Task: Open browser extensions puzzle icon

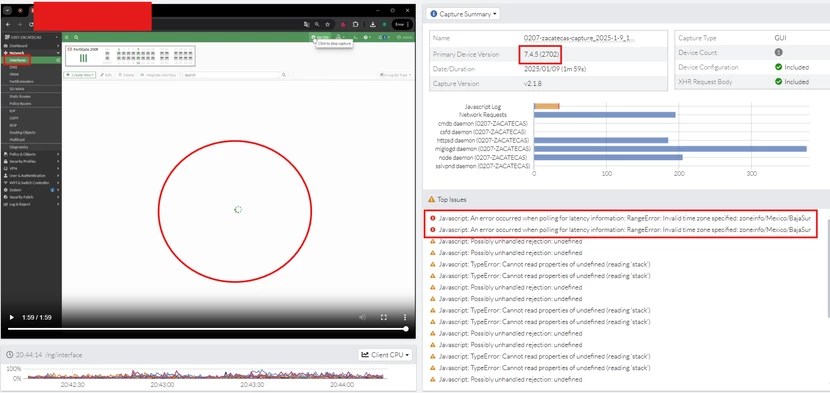Action: point(356,24)
